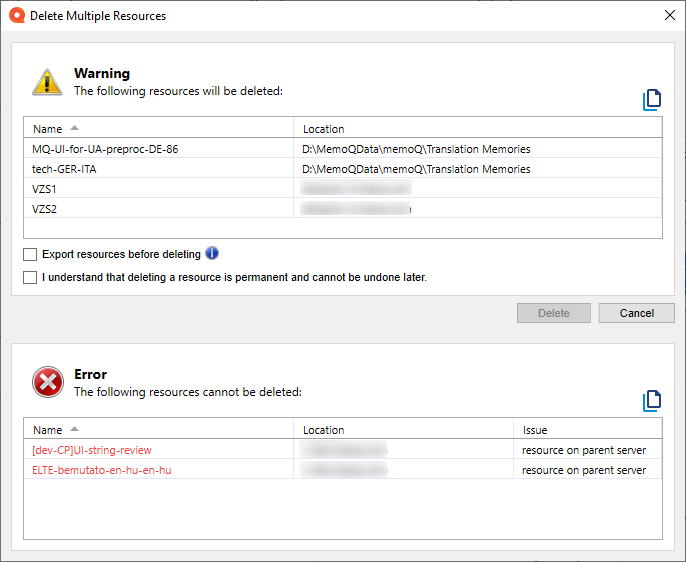Viewport: 686px width, 562px height.
Task: Click the yellow Warning triangle icon
Action: 47,82
